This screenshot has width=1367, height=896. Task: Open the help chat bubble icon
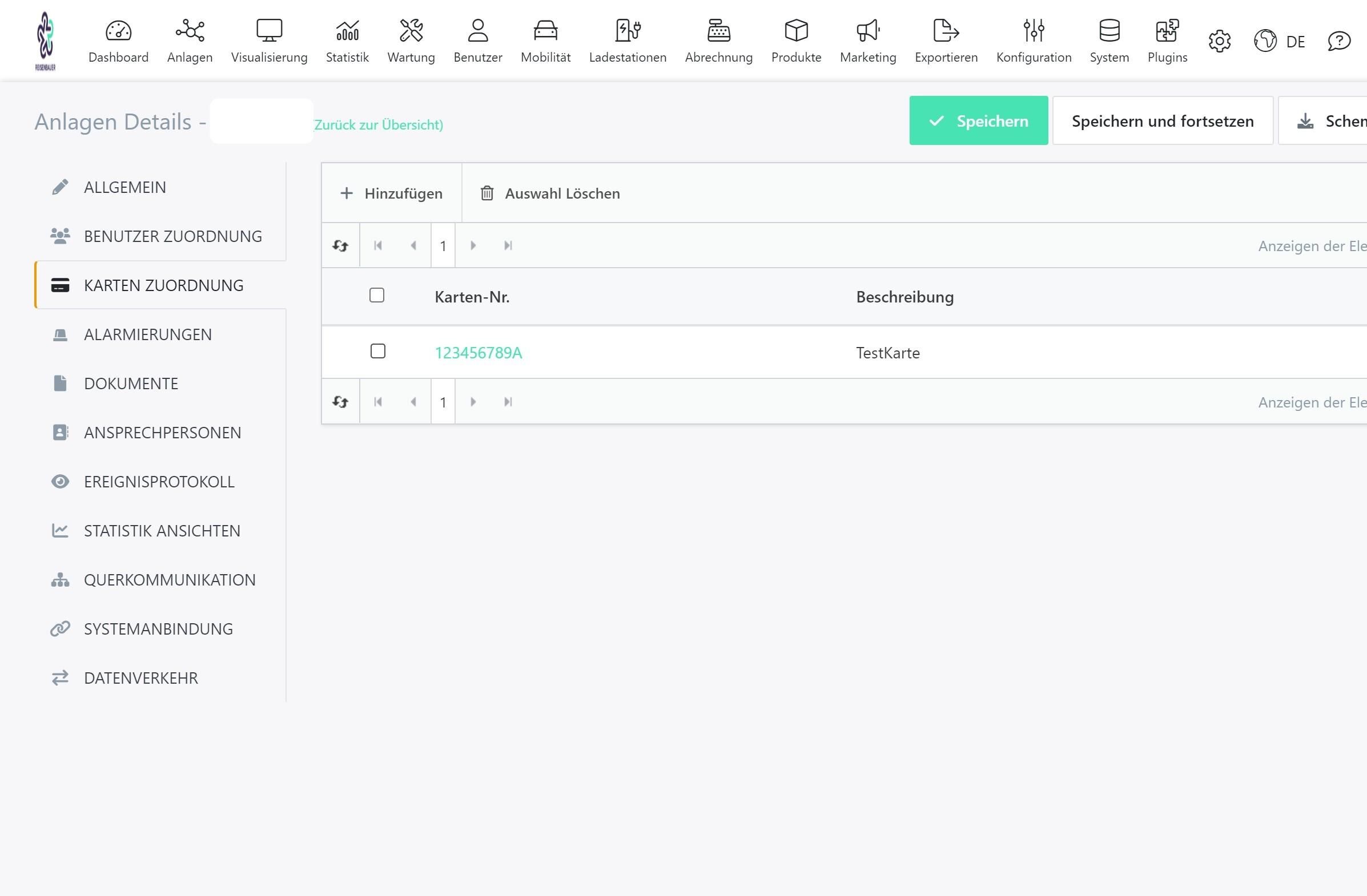pyautogui.click(x=1338, y=41)
